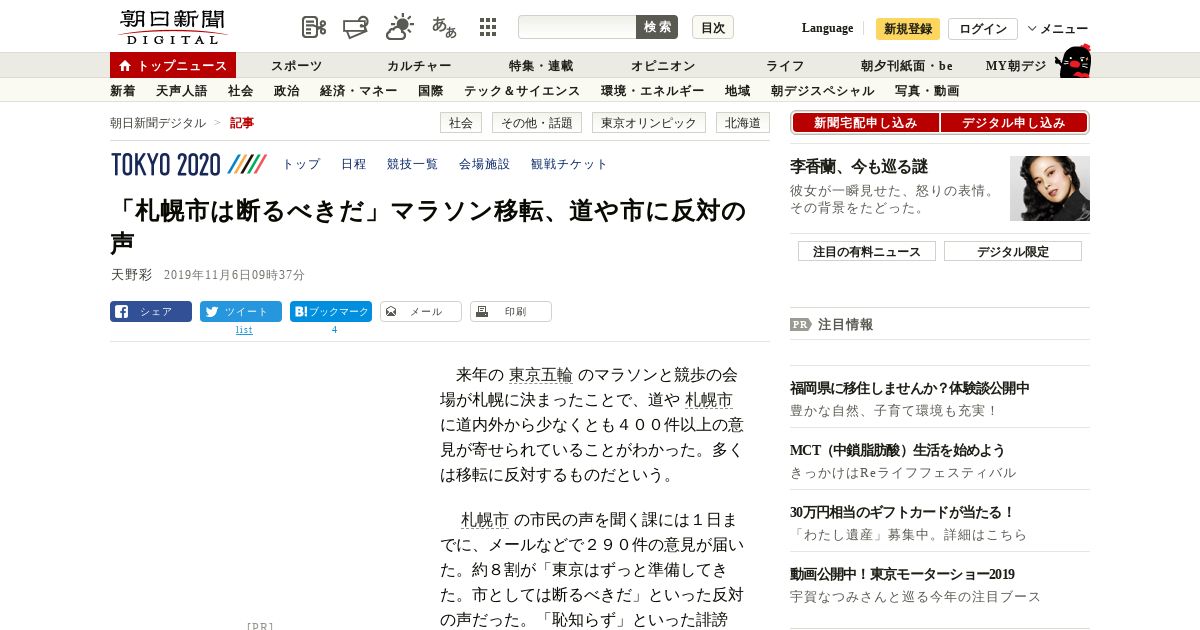
Task: Click the その他・話題 tag
Action: pos(537,123)
